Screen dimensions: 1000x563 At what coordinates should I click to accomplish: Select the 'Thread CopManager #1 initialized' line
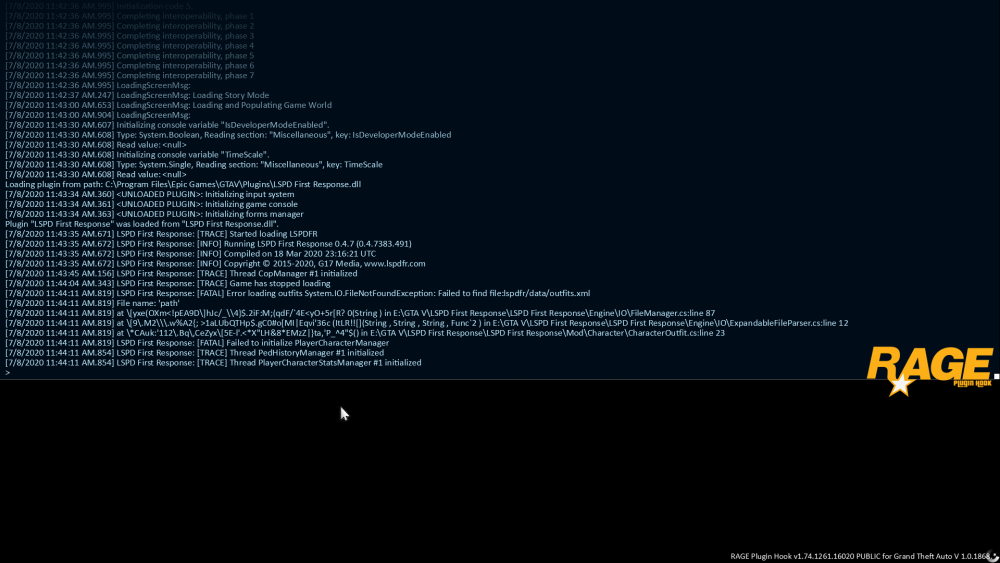pos(181,274)
